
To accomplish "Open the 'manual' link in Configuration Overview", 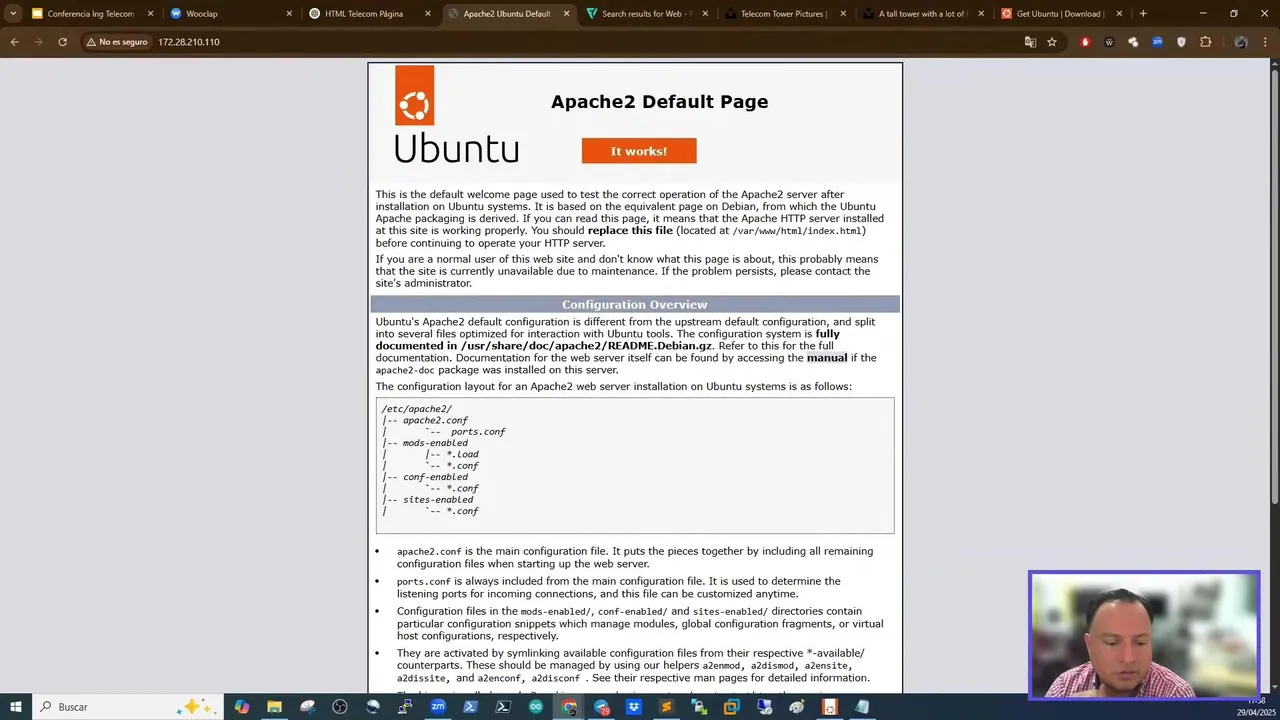I will tap(827, 358).
